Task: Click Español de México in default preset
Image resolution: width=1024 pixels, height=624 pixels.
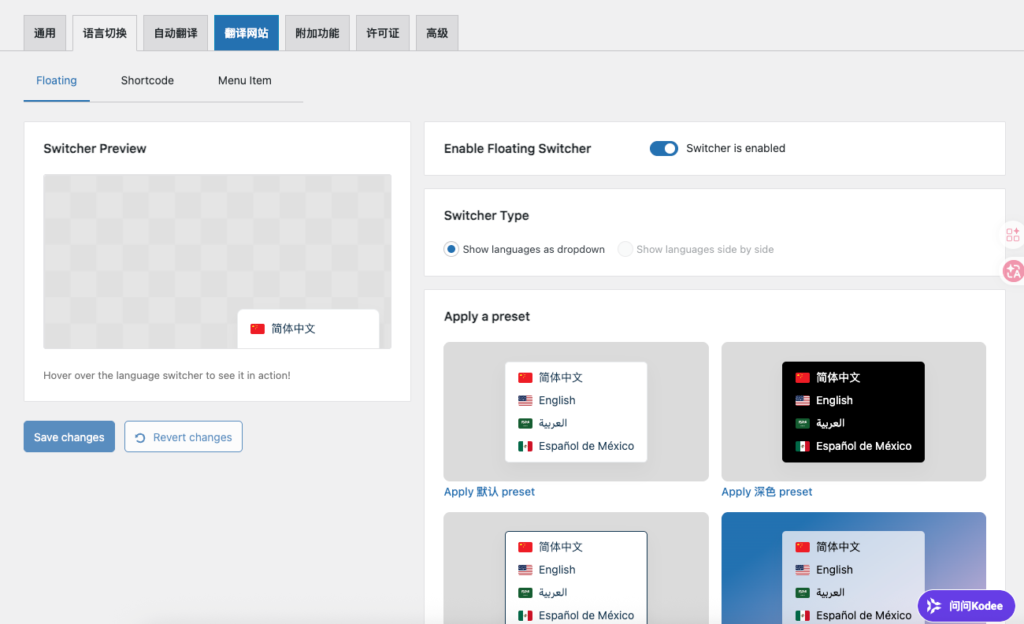Action: point(586,446)
